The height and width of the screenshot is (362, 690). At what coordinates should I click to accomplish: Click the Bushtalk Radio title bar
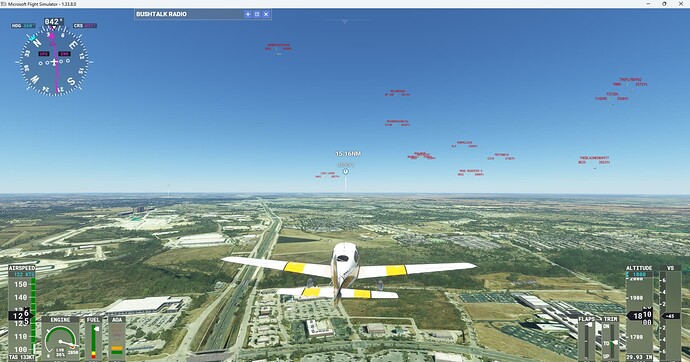point(202,14)
